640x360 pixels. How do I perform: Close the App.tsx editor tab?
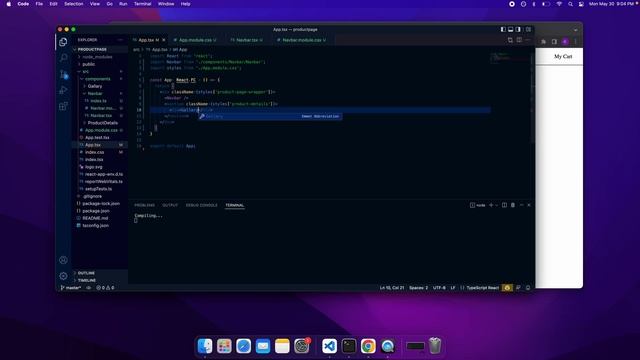coord(164,40)
